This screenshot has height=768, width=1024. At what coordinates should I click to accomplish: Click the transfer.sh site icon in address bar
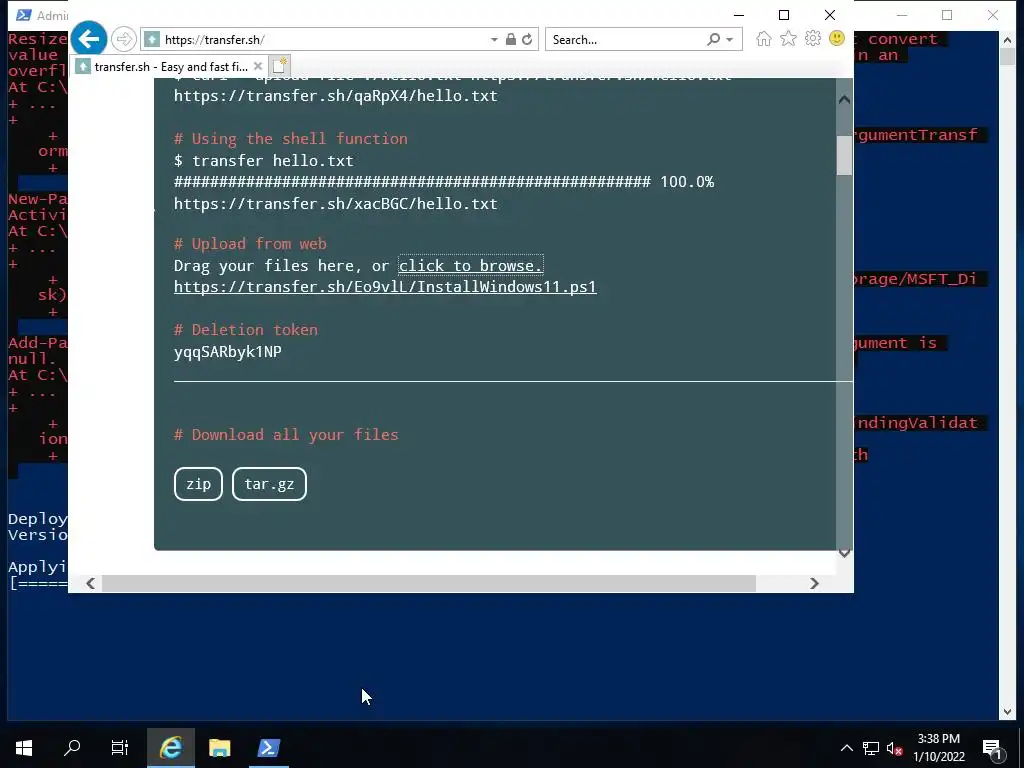click(152, 40)
